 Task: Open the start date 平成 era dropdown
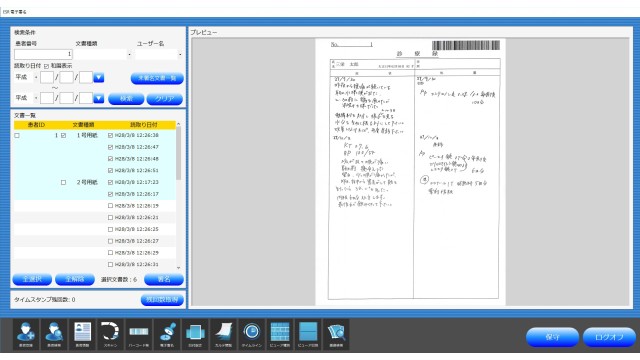[x=36, y=78]
